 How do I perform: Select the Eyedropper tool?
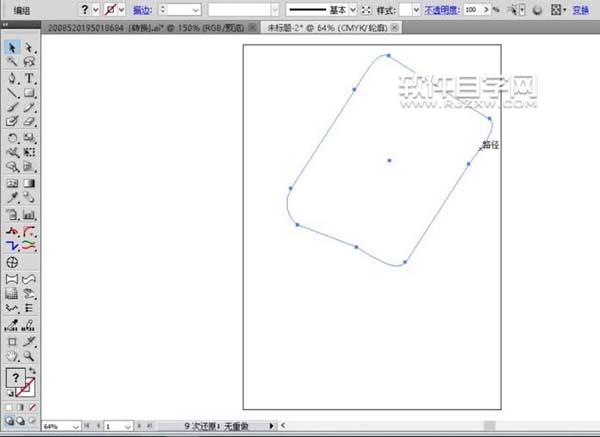tap(12, 198)
